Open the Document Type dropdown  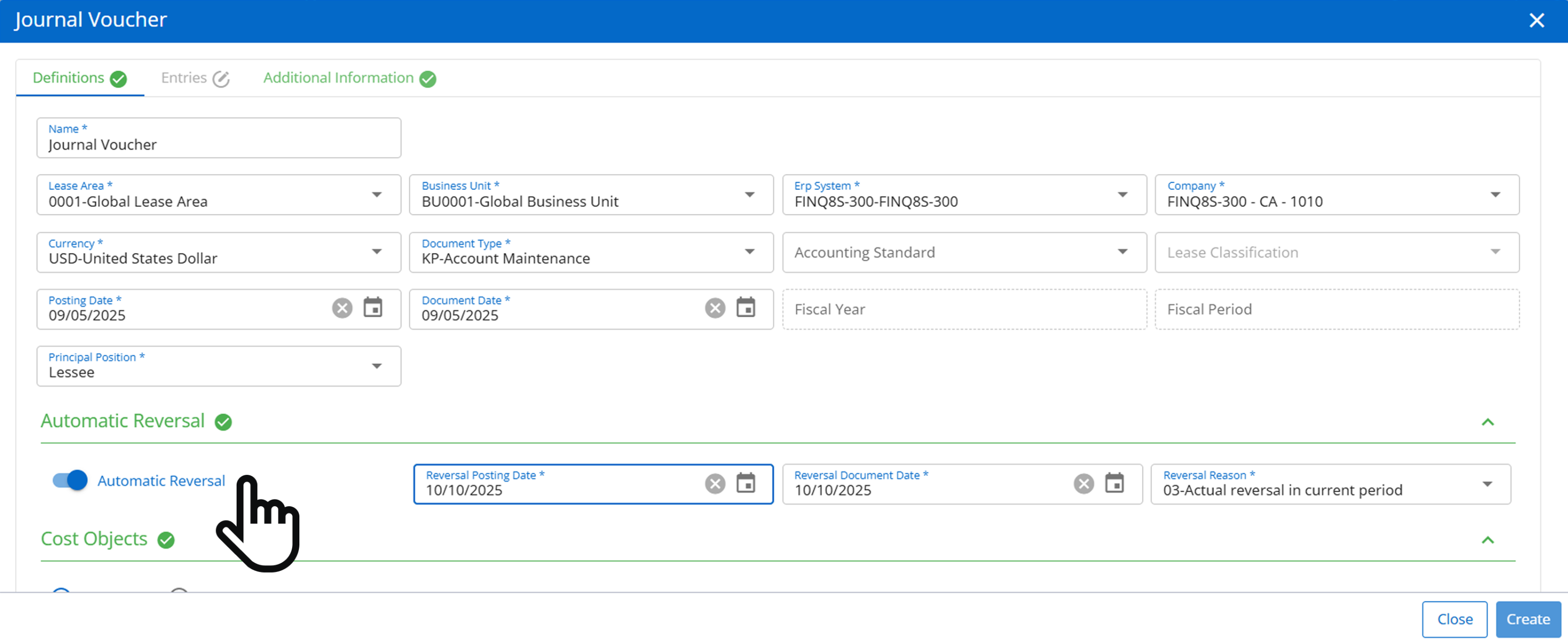point(750,252)
